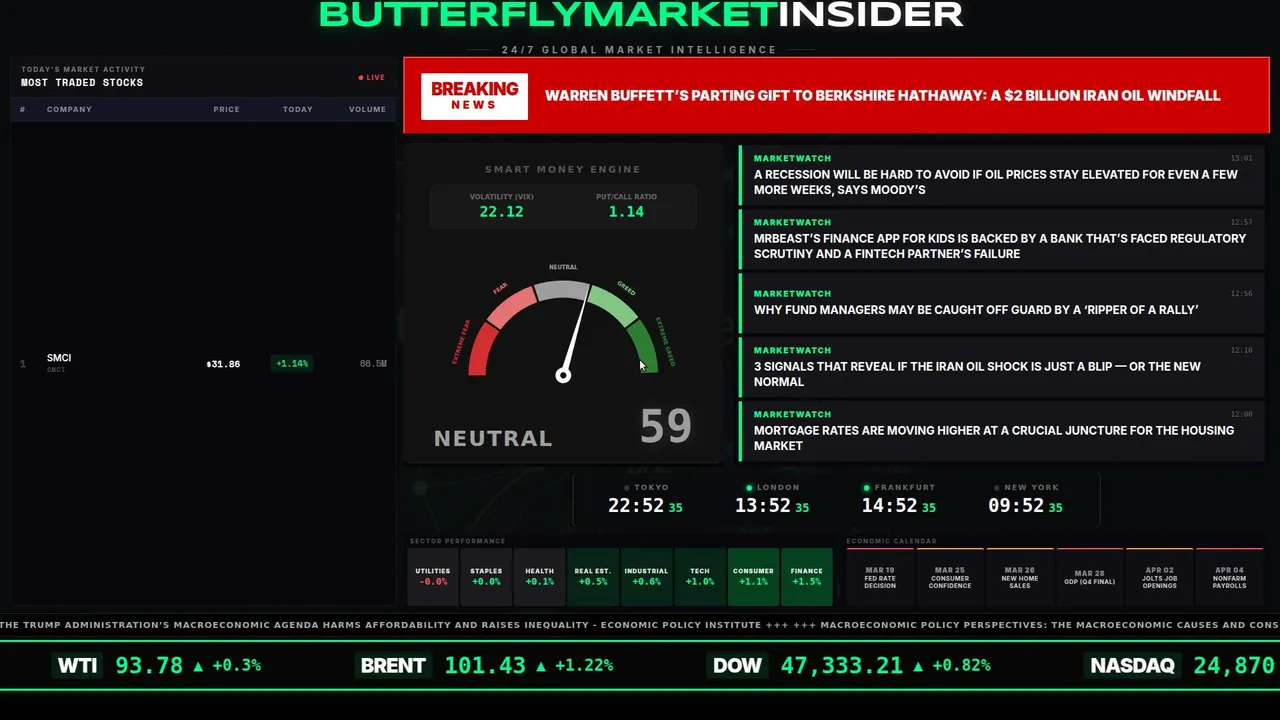Open the MrBeast finance app headline
Image resolution: width=1280 pixels, height=720 pixels.
pos(1002,239)
